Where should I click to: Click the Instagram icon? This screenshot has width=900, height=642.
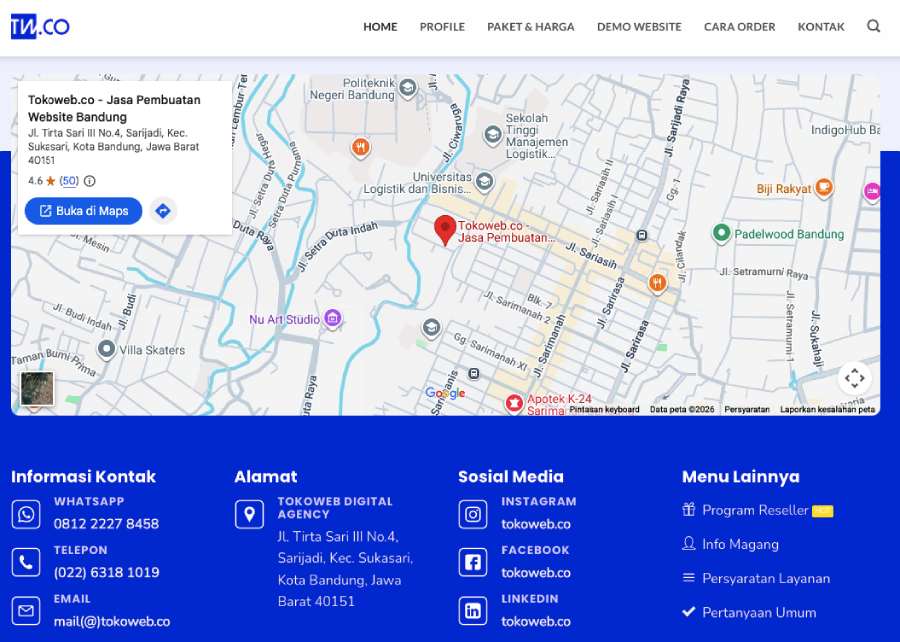pos(473,514)
